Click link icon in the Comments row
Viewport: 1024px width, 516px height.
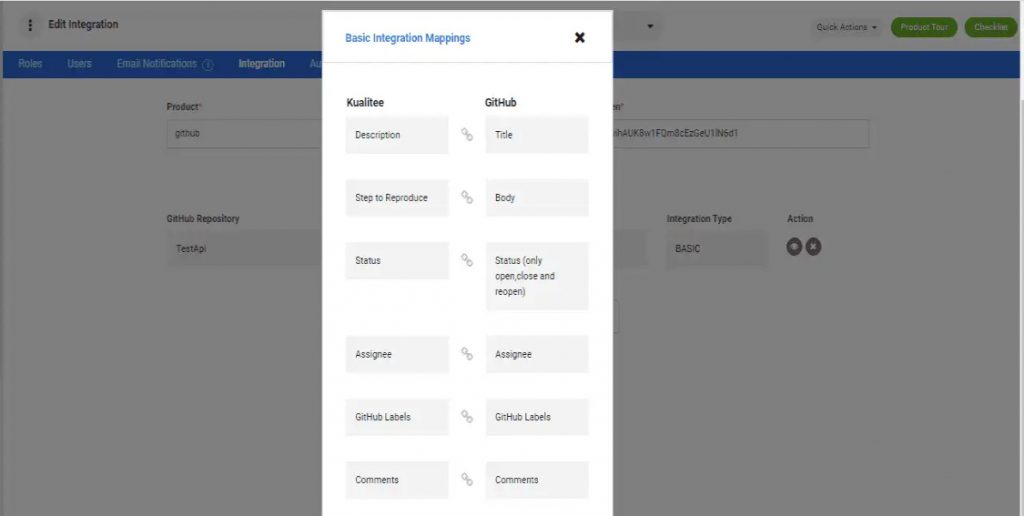tap(467, 479)
